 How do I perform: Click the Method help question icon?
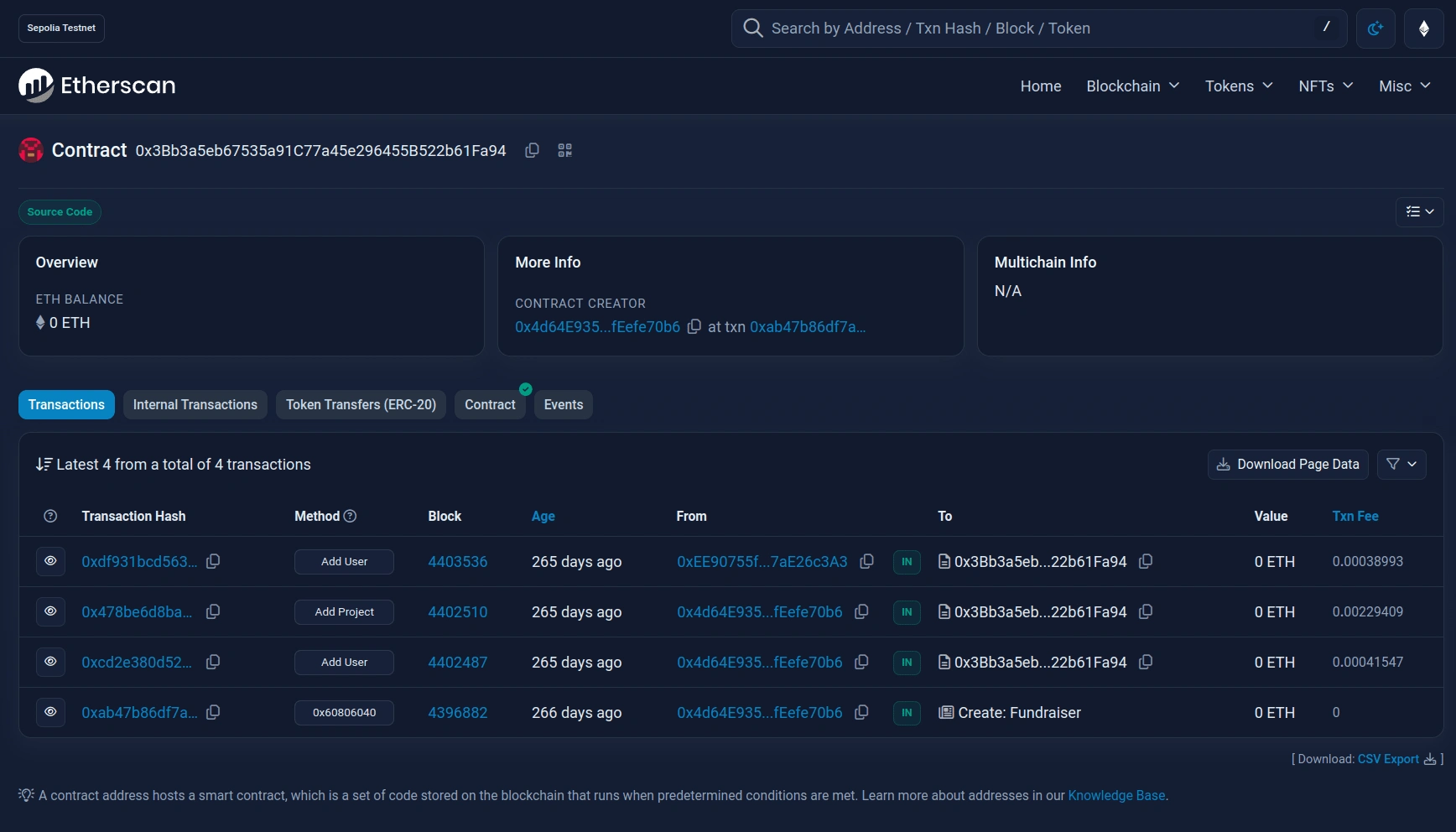(x=351, y=517)
